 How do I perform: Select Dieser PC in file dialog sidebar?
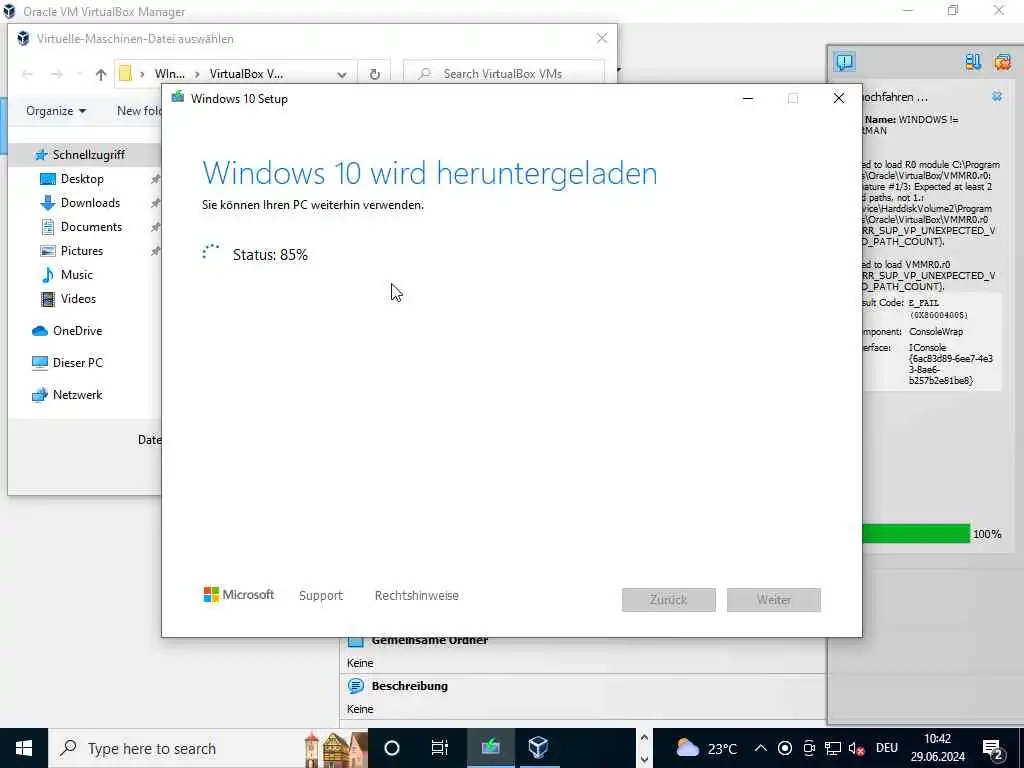[77, 363]
